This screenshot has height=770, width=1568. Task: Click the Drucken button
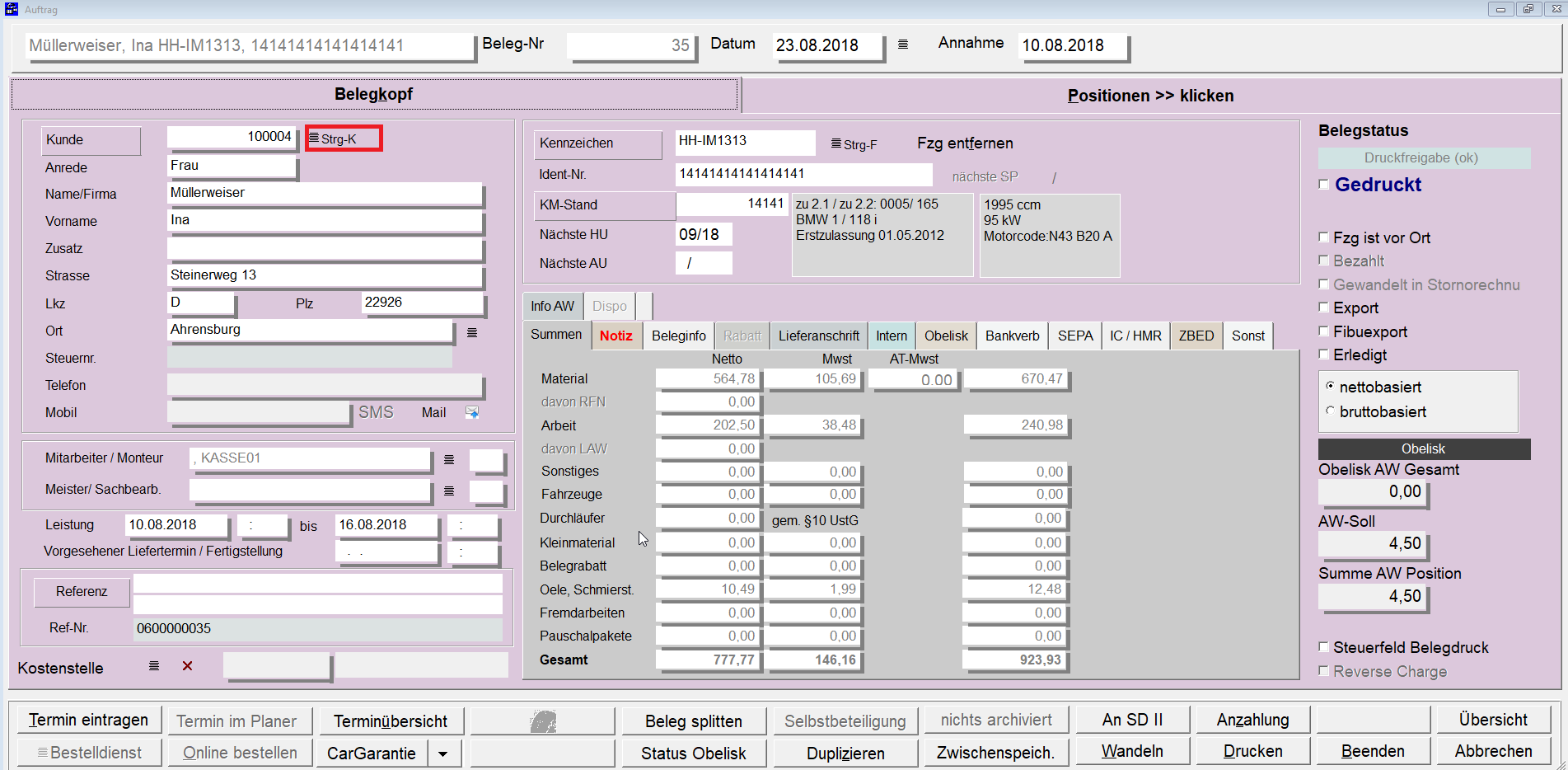(1252, 751)
